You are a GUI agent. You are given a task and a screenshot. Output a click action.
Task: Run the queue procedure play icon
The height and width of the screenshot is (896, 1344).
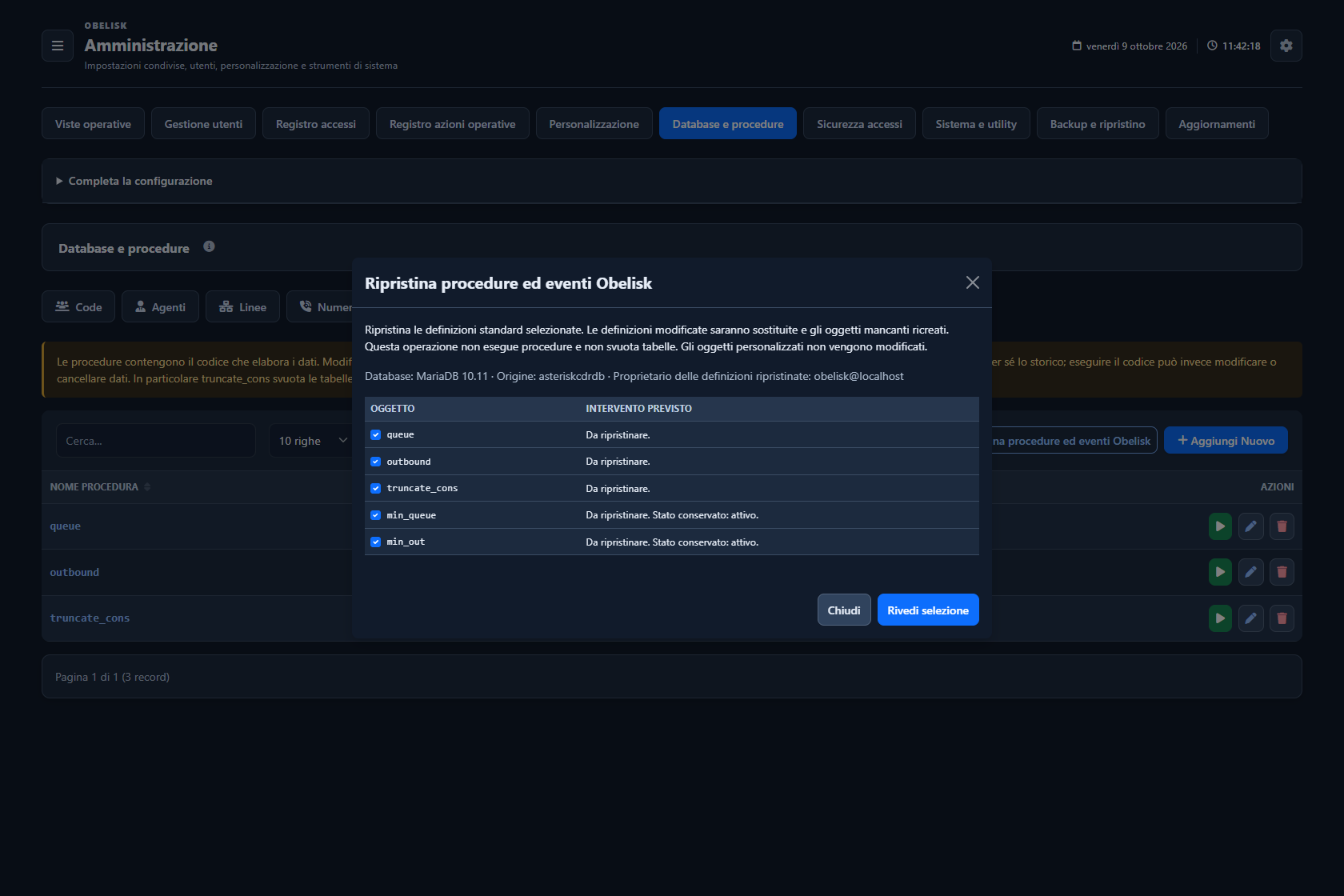pyautogui.click(x=1220, y=526)
